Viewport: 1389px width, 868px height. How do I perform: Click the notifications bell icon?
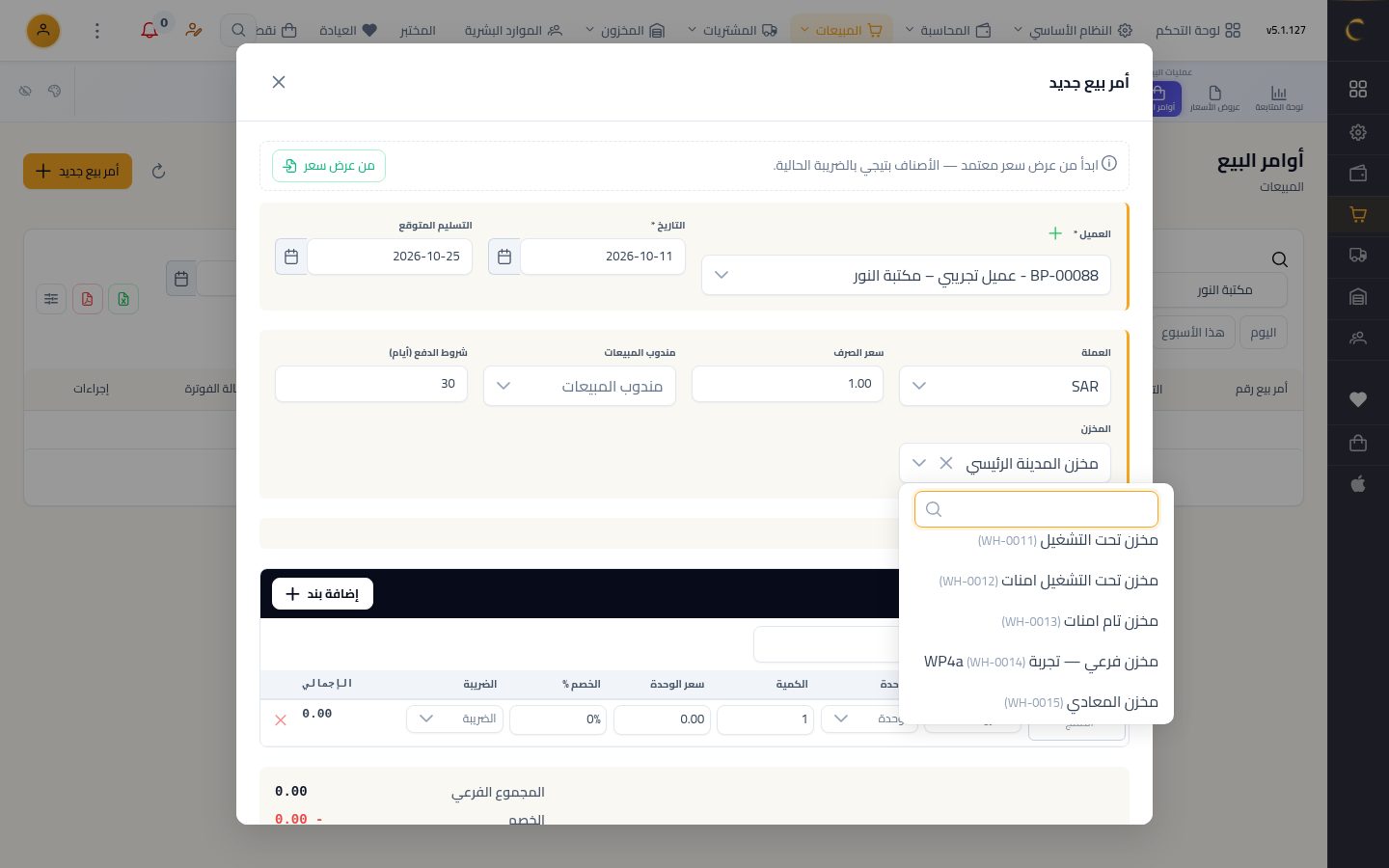click(150, 30)
